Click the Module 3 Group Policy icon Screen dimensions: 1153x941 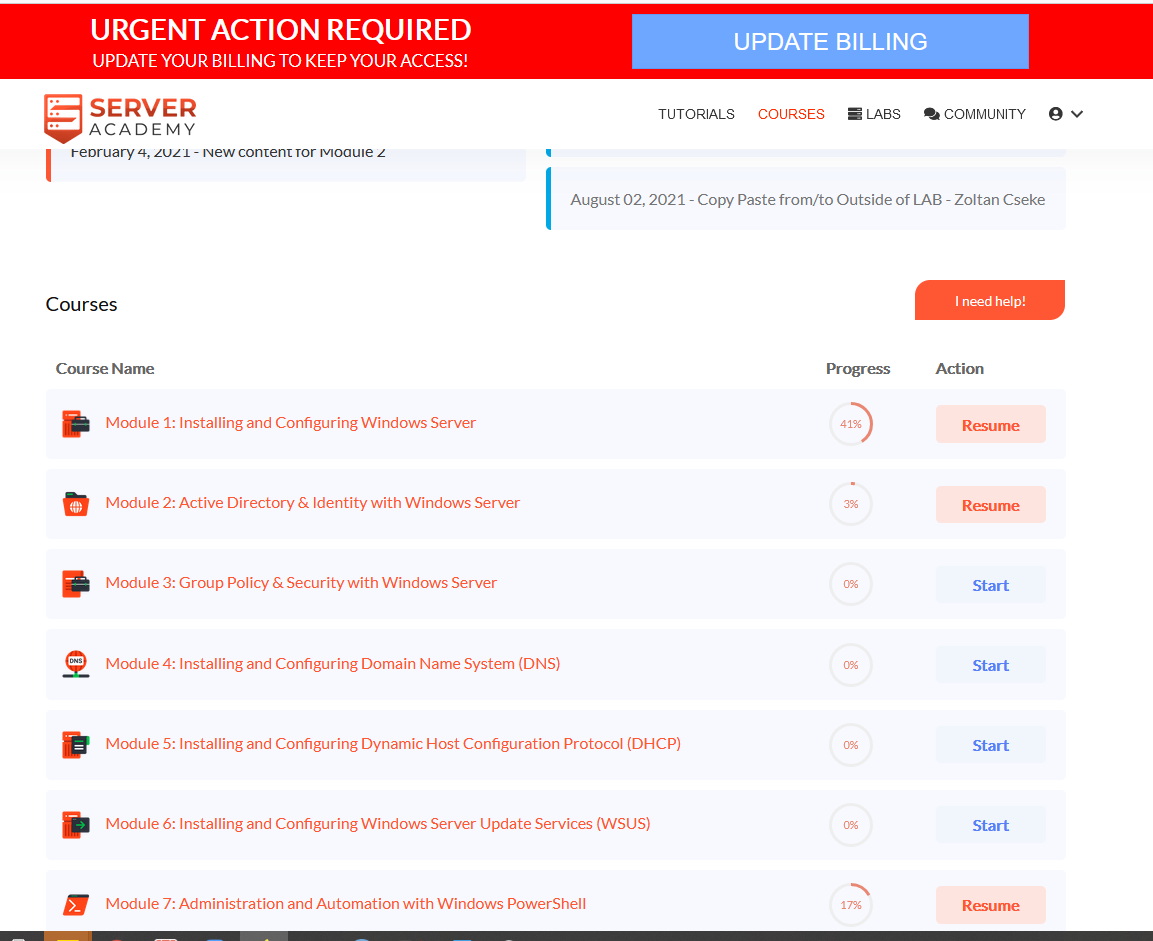tap(76, 584)
